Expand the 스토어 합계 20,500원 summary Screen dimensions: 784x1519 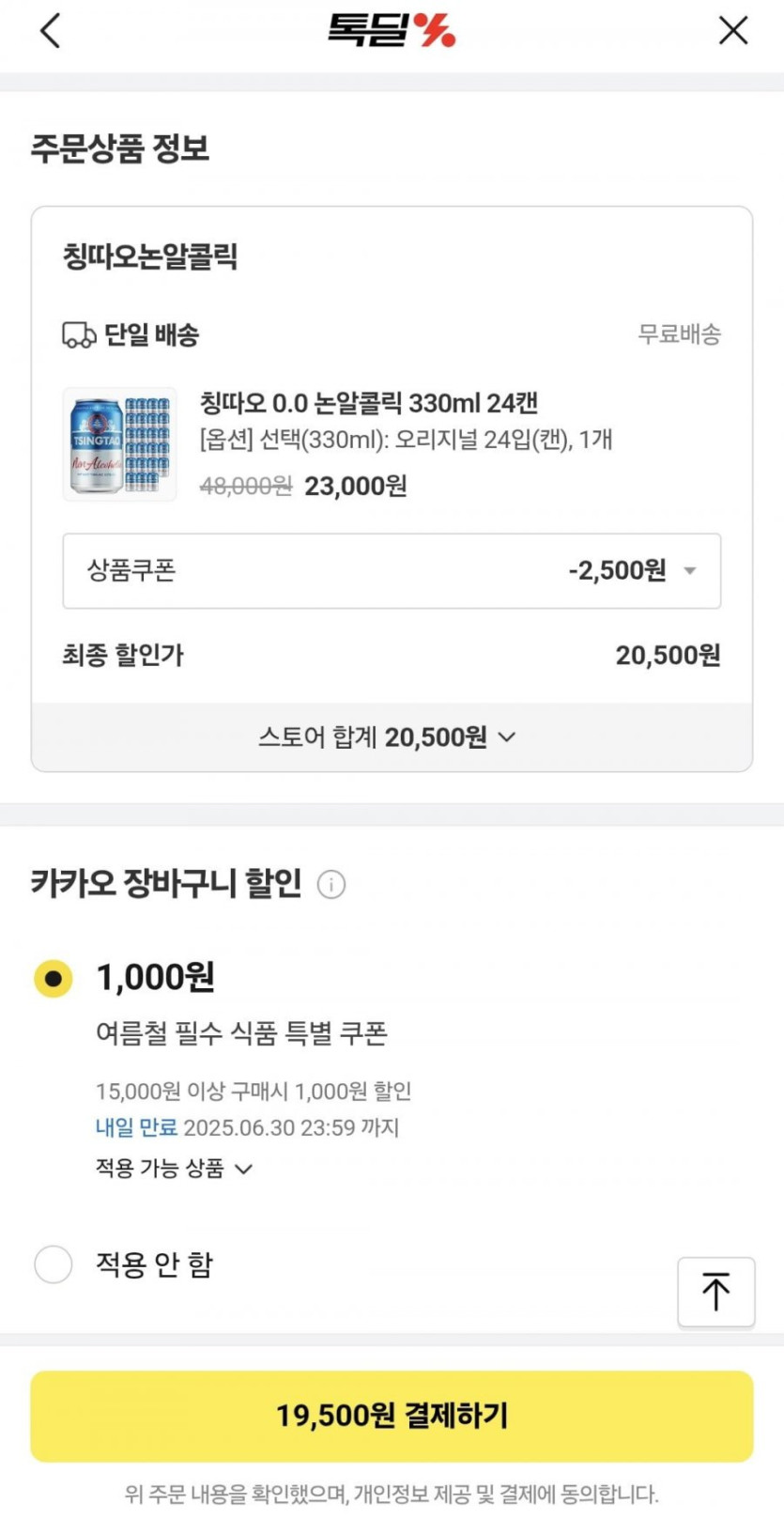coord(388,737)
